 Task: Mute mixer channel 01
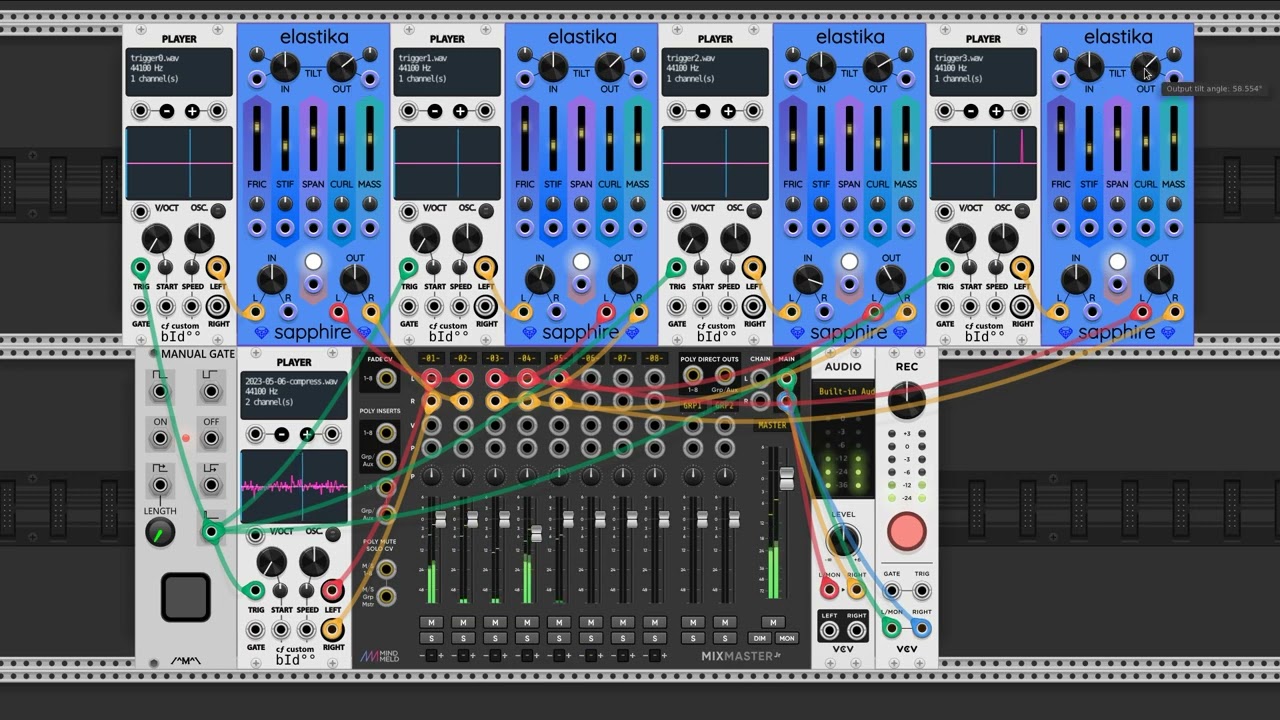(x=432, y=623)
